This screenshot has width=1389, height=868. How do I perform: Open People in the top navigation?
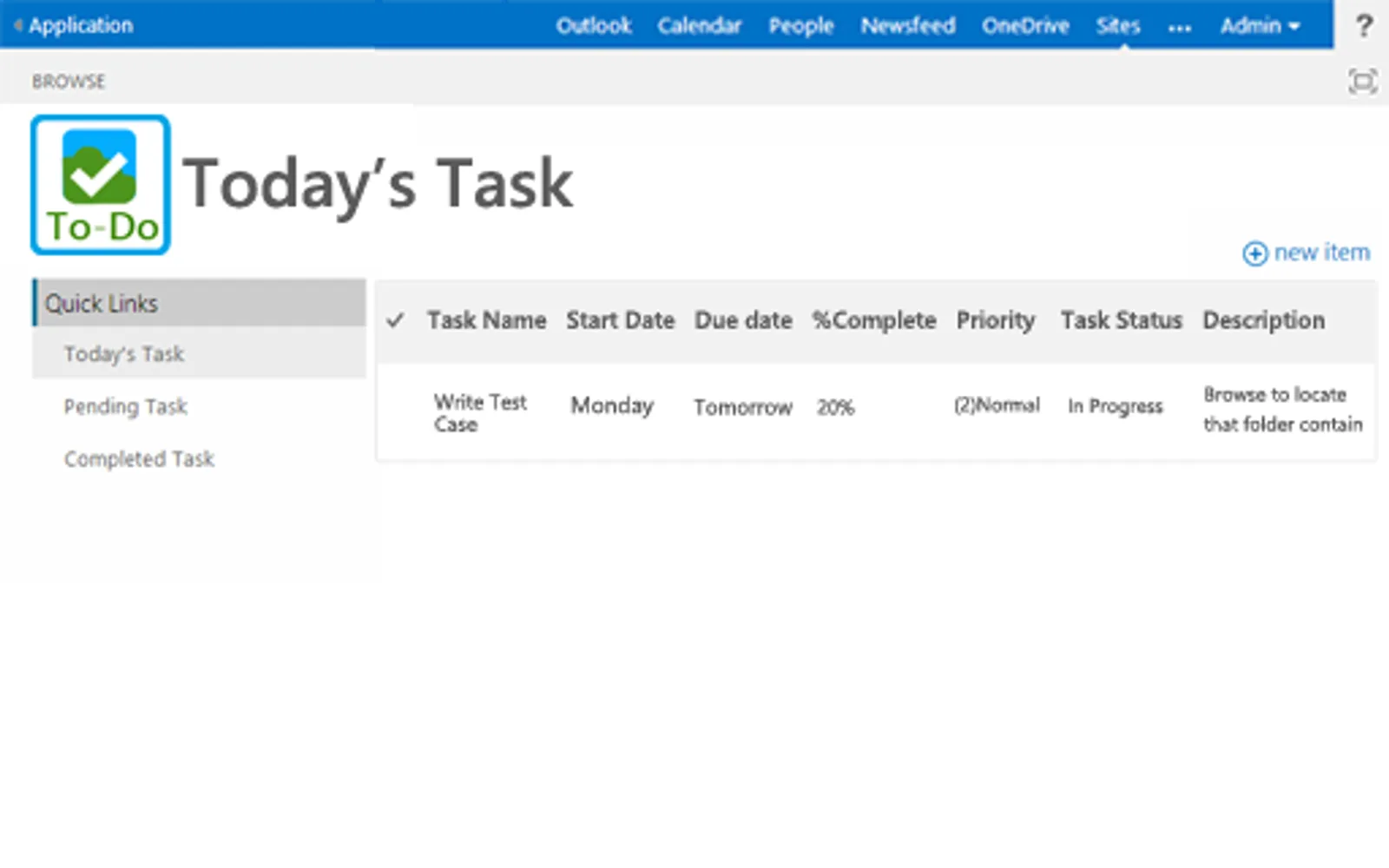(801, 26)
